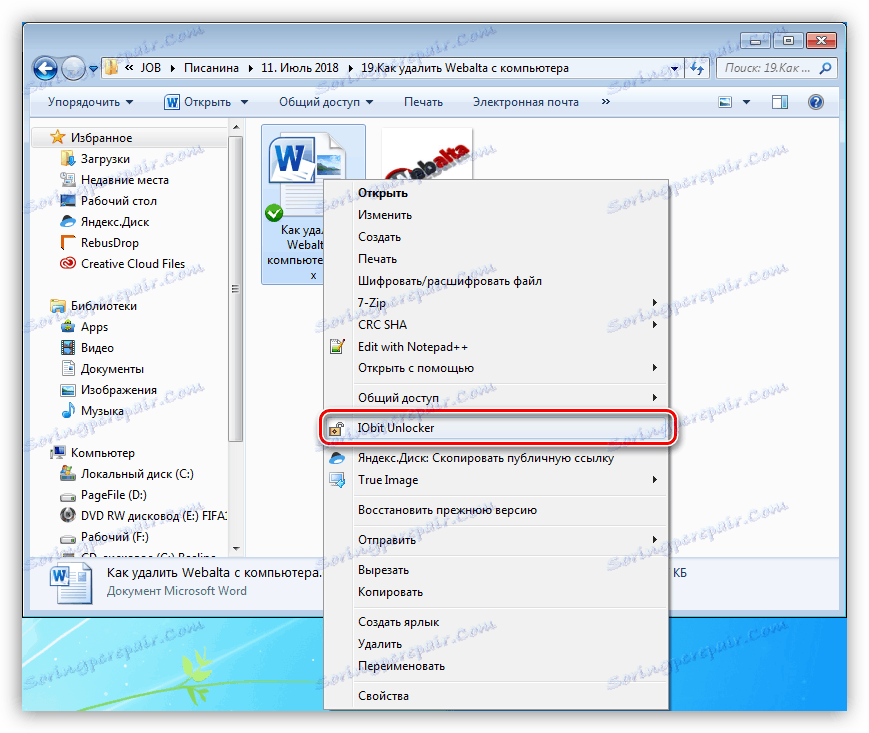
Task: Open the Общий доступ toolbar dropdown
Action: click(x=326, y=102)
